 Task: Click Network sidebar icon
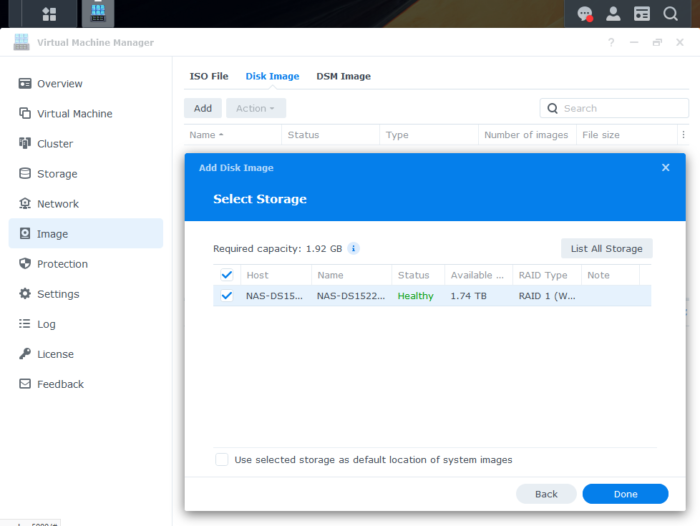pos(25,204)
